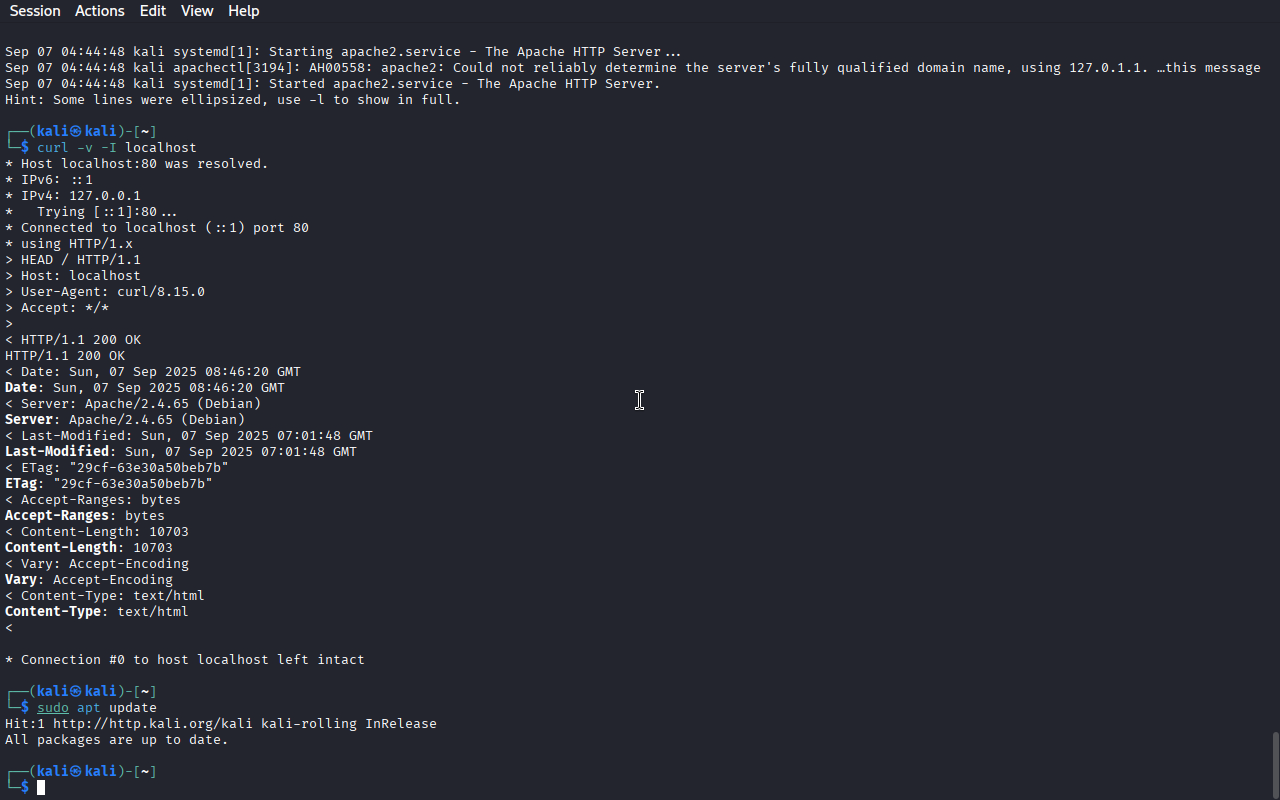Click the bold Server header label

pos(29,420)
